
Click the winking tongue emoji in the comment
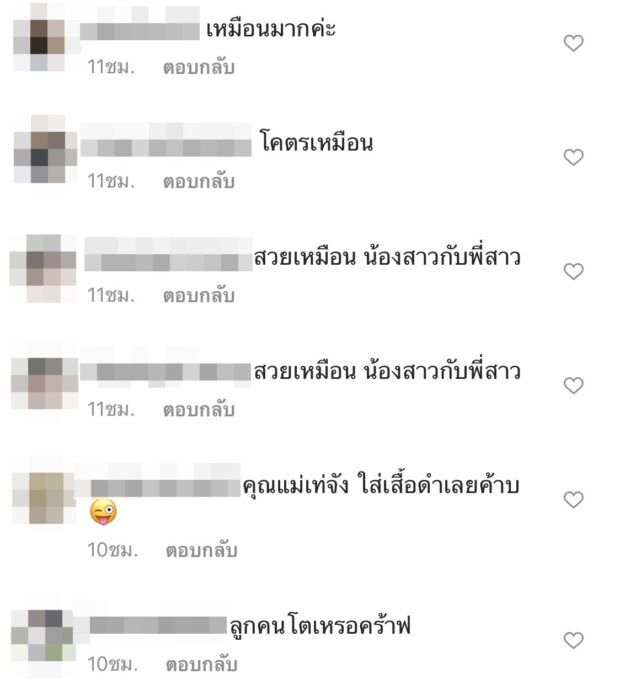click(103, 512)
